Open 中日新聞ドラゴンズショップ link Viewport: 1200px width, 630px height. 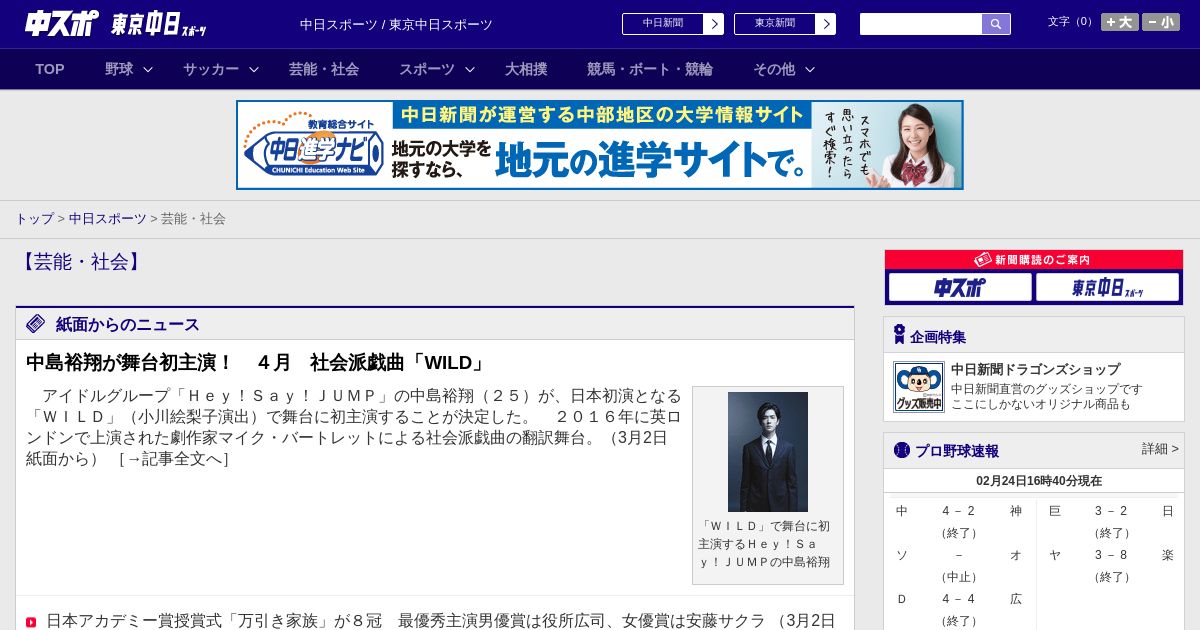(x=1035, y=369)
